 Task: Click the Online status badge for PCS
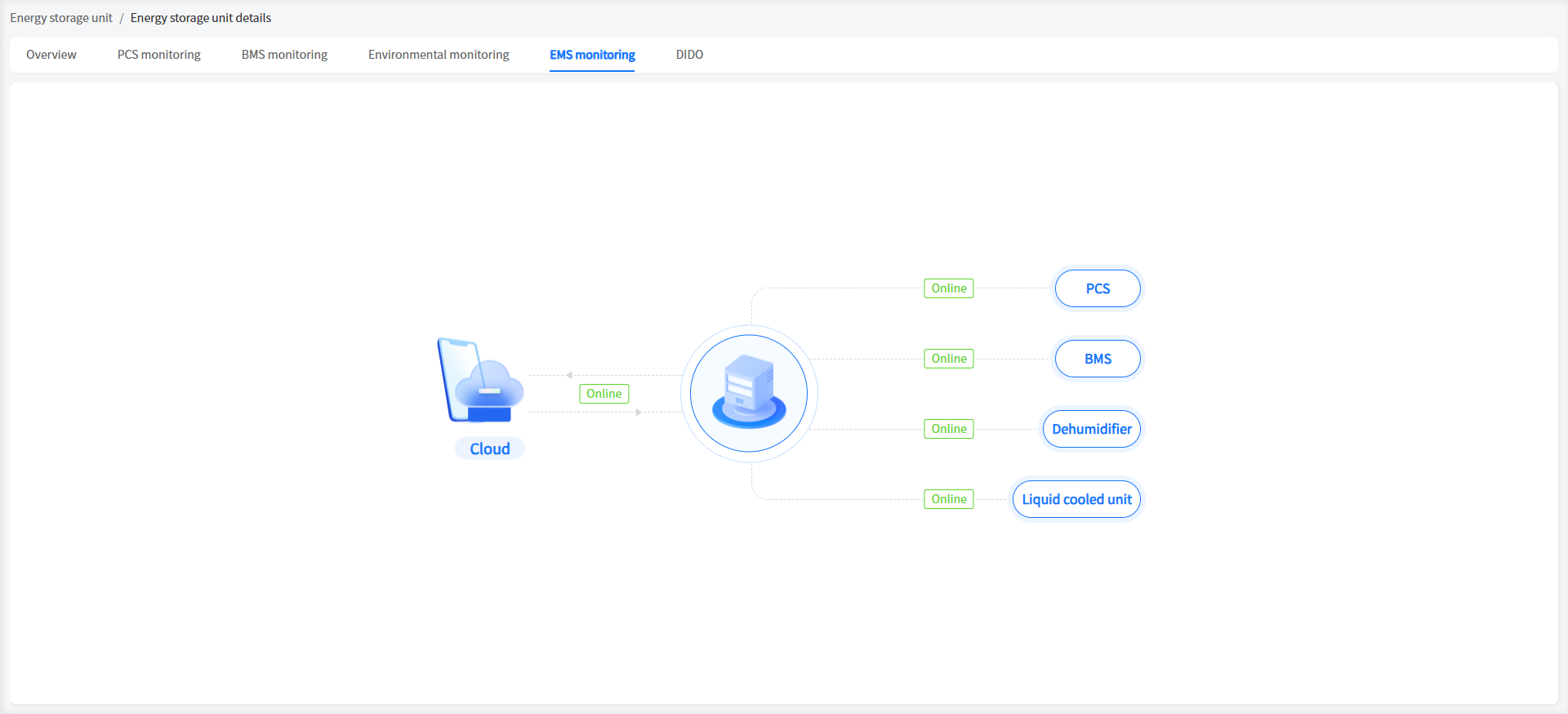tap(949, 288)
